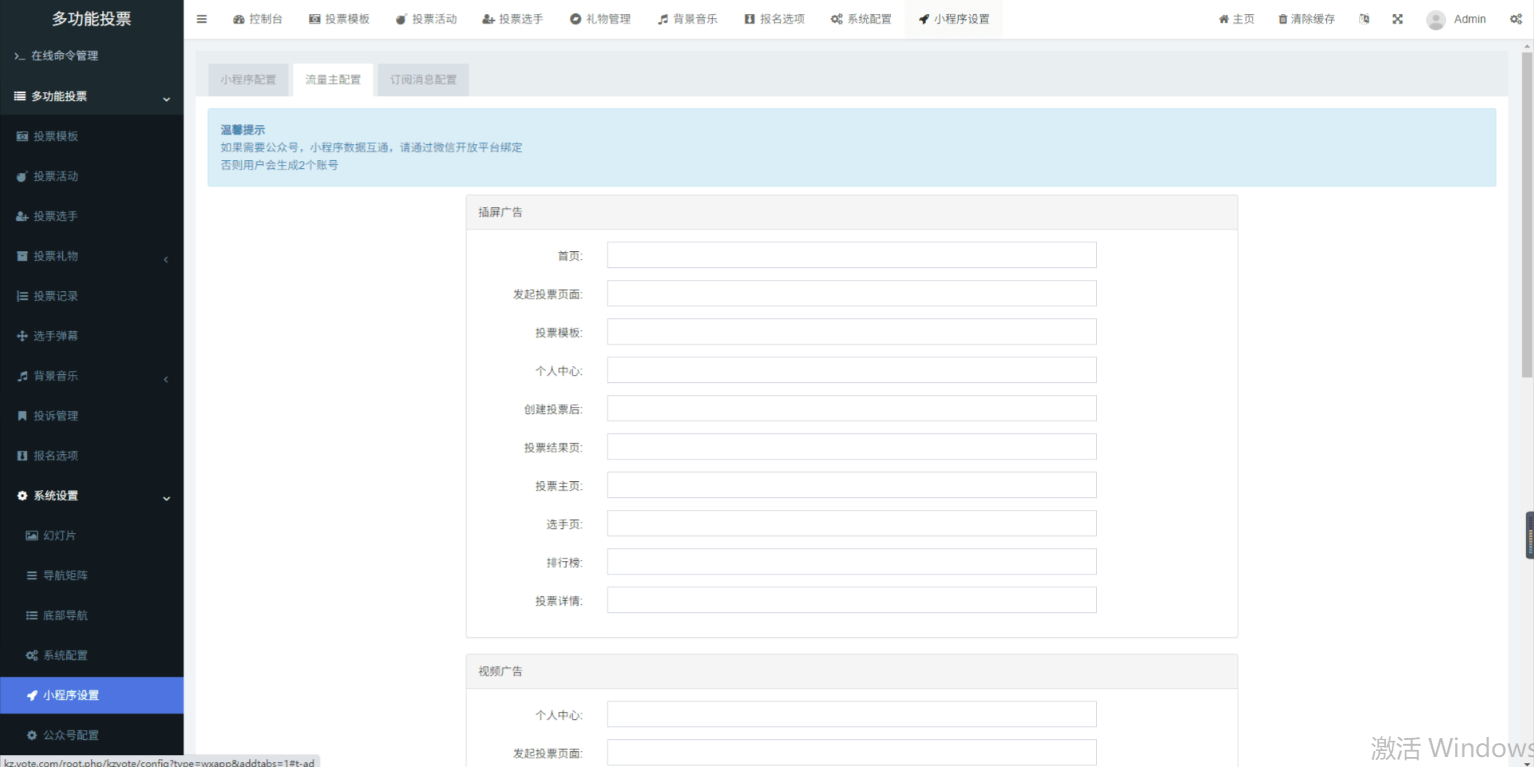Open 幻灯片 in the sidebar
The image size is (1534, 767).
91,536
